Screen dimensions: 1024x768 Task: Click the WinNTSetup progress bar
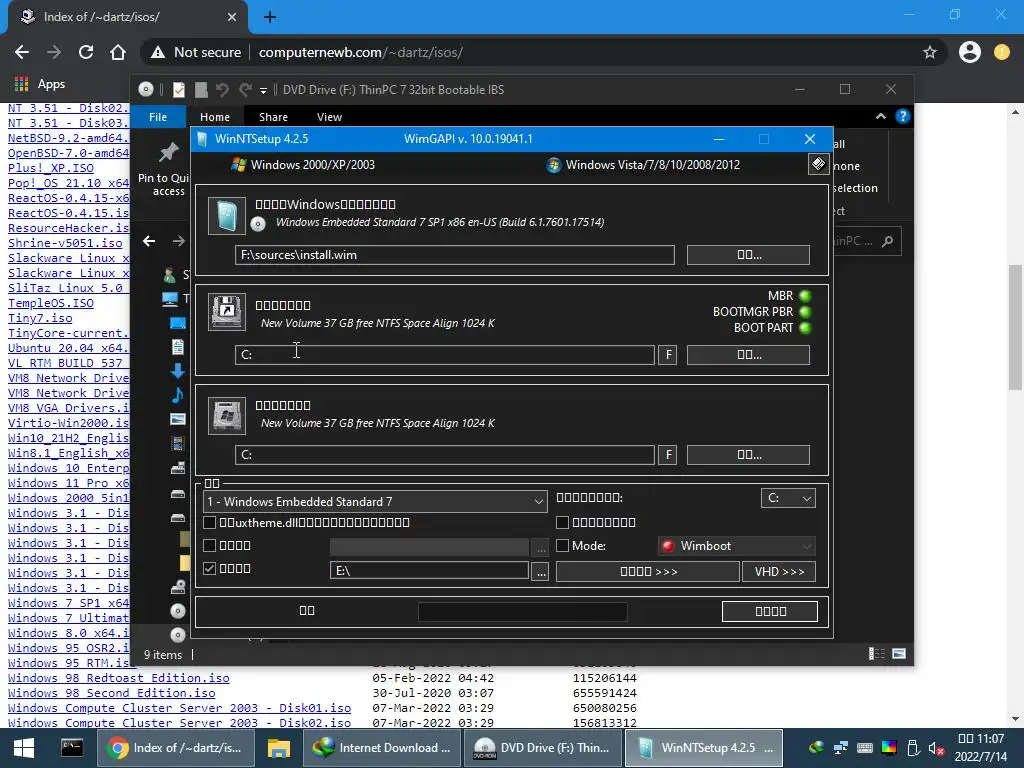[x=522, y=612]
